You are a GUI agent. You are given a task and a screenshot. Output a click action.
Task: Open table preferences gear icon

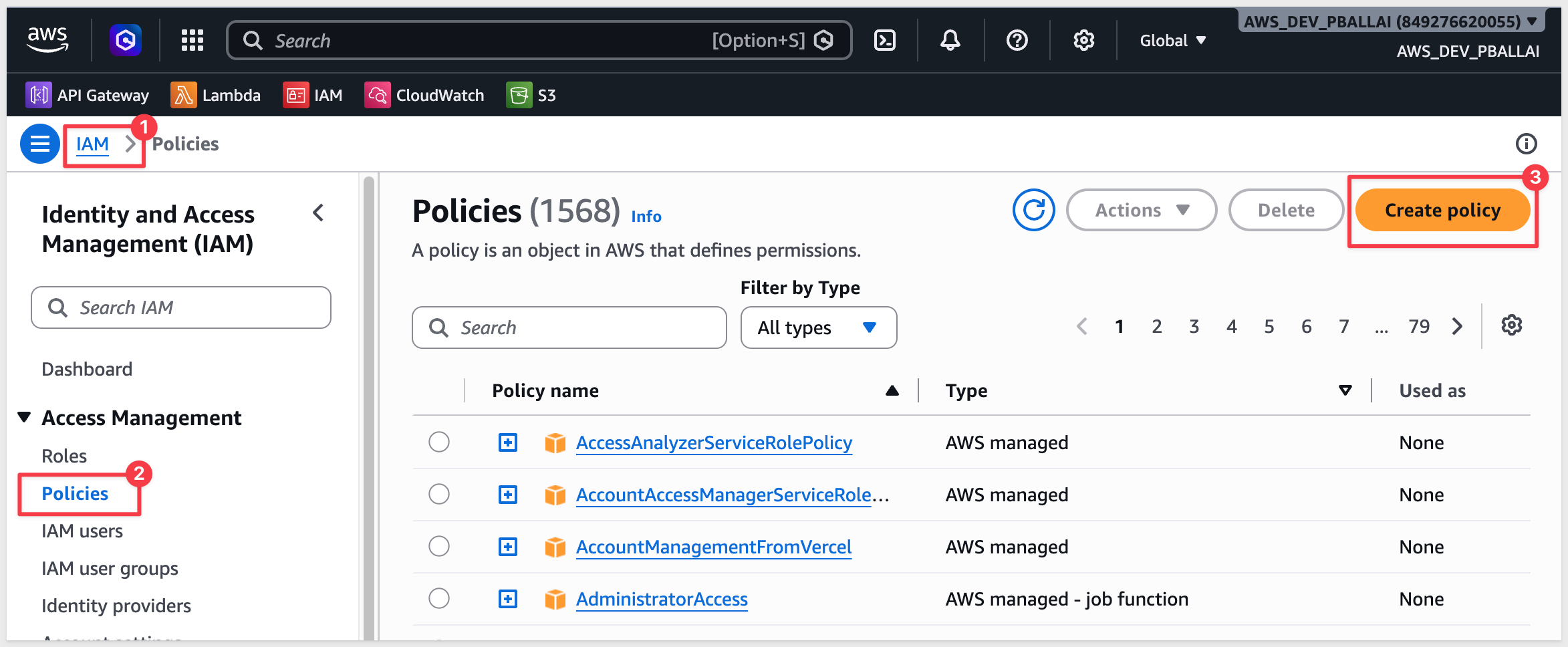coord(1512,326)
